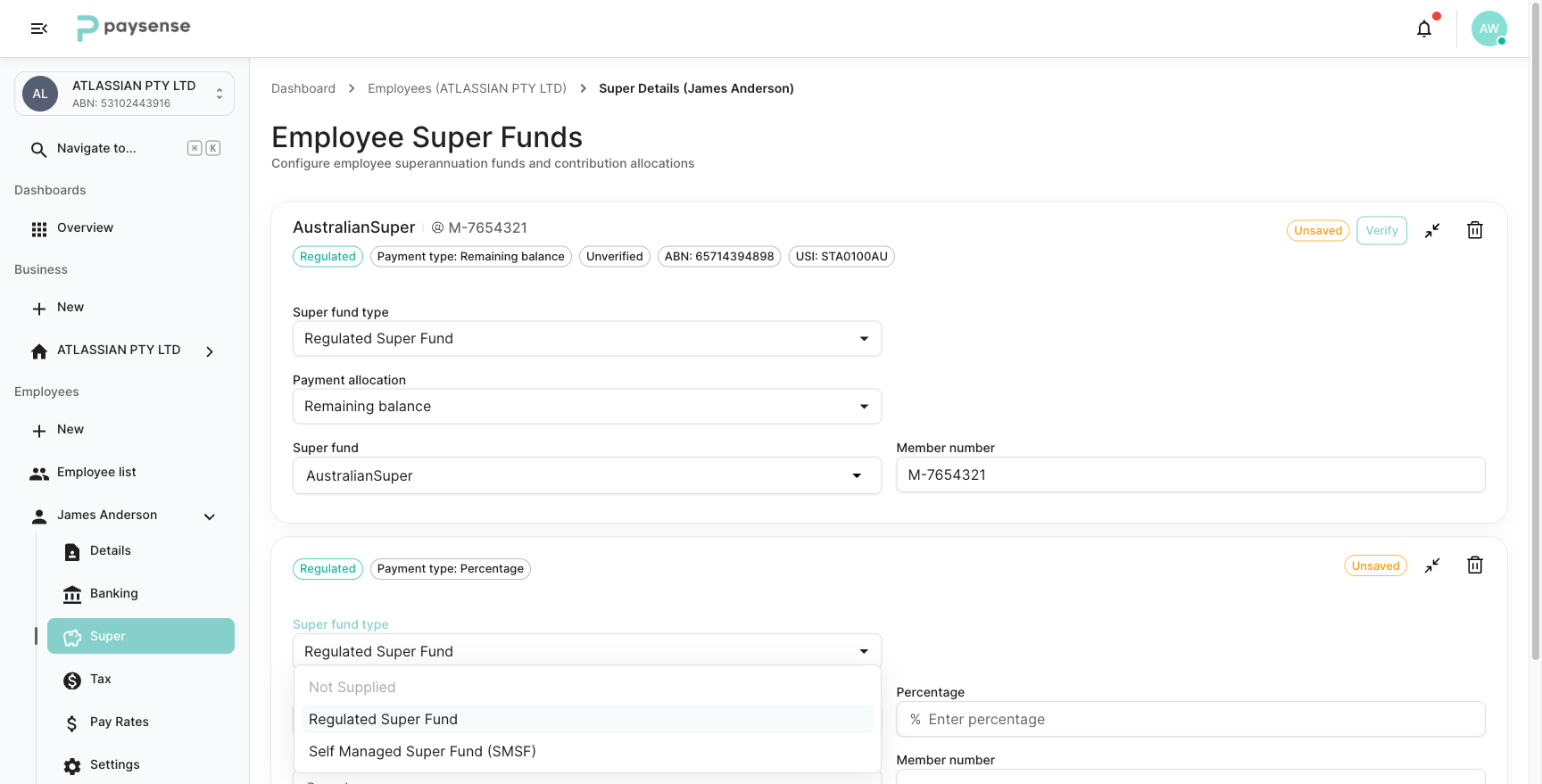Viewport: 1542px width, 784px height.
Task: Expand the ATLASSIAN PTY LTD business chevron
Action: coord(210,351)
